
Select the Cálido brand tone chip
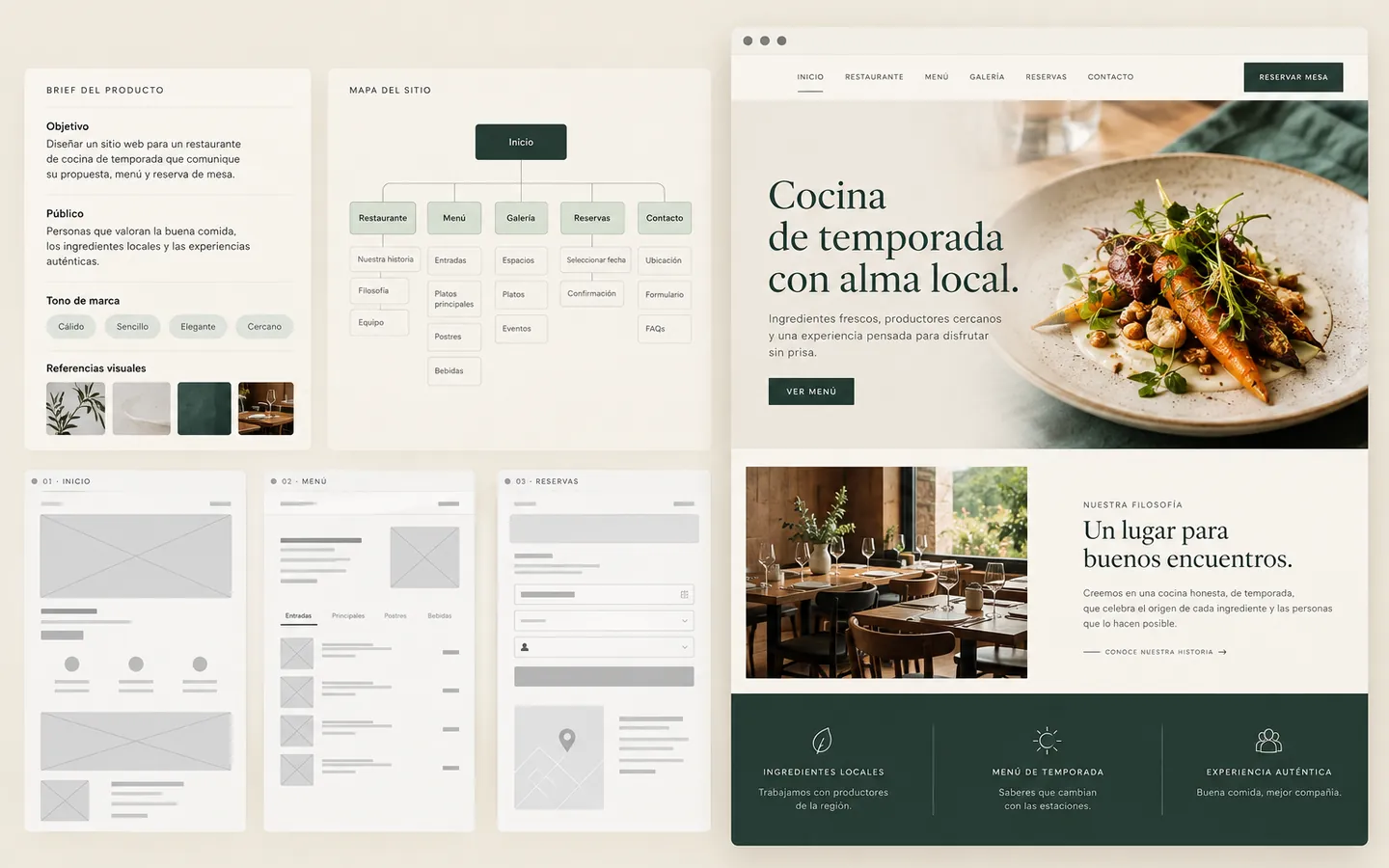[x=71, y=327]
